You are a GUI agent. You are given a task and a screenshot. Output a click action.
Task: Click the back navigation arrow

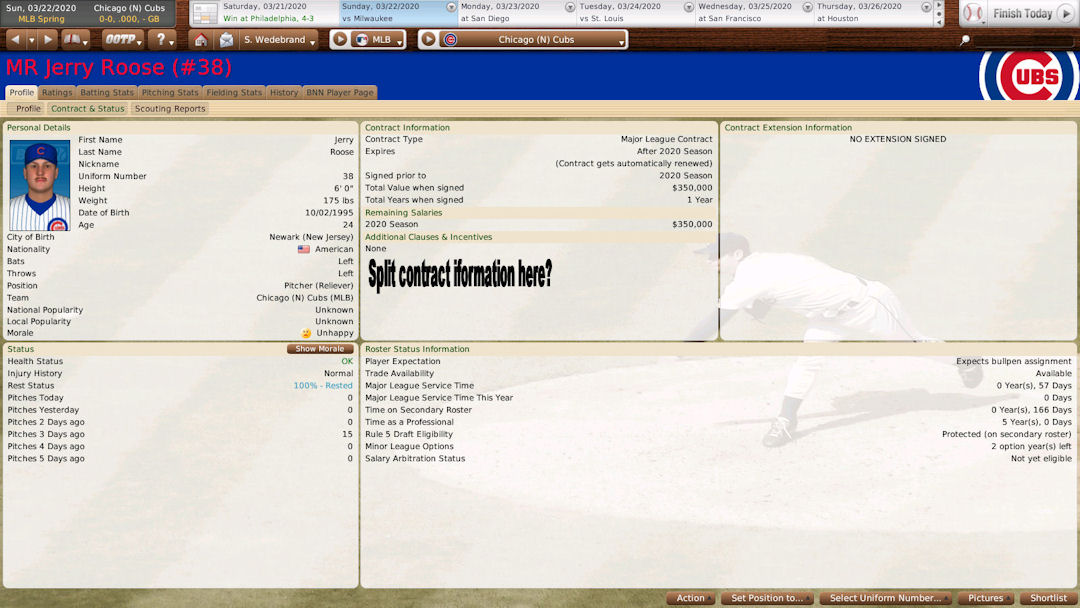coord(17,40)
